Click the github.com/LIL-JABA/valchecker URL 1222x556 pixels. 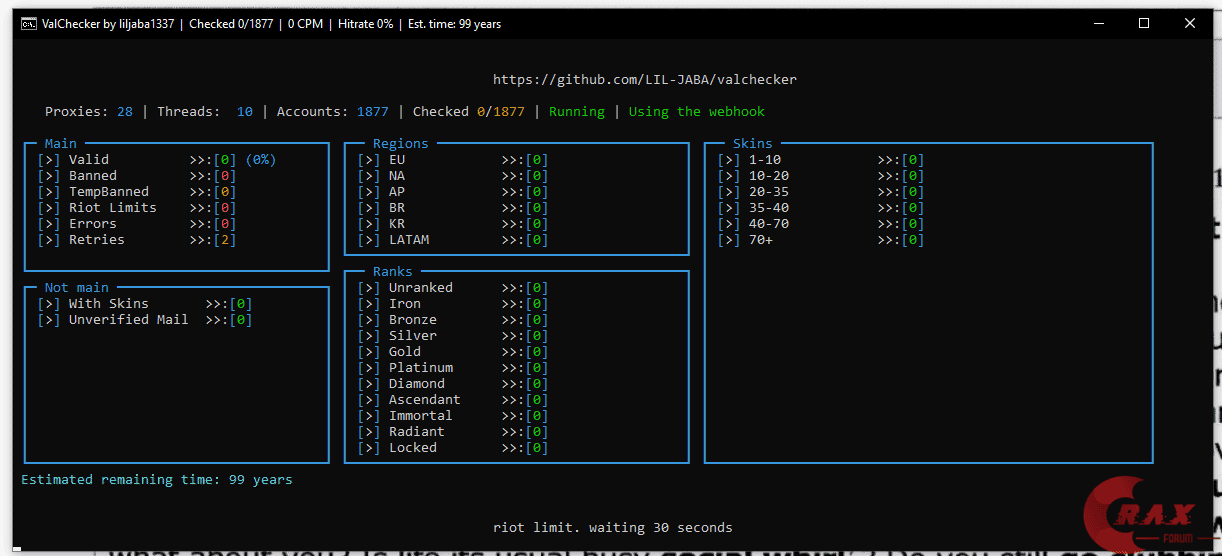coord(645,79)
